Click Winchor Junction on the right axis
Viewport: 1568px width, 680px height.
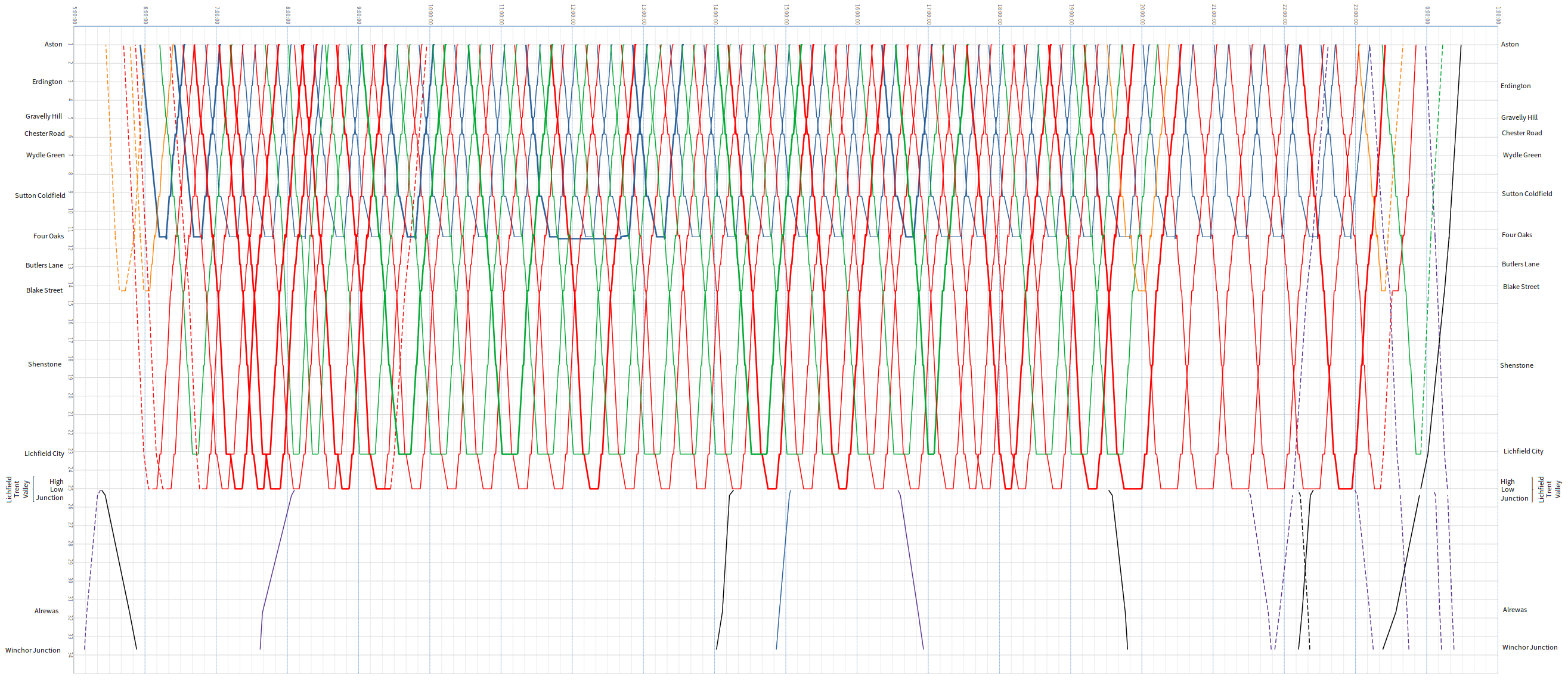(1529, 648)
